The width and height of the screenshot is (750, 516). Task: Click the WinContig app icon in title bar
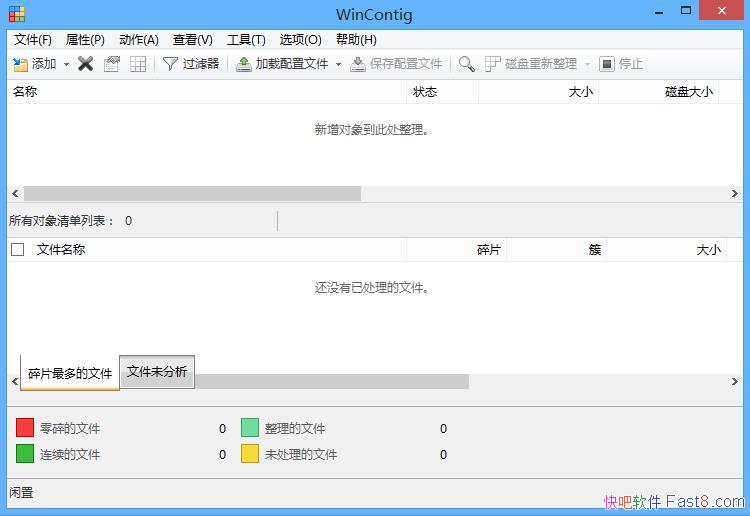(17, 14)
